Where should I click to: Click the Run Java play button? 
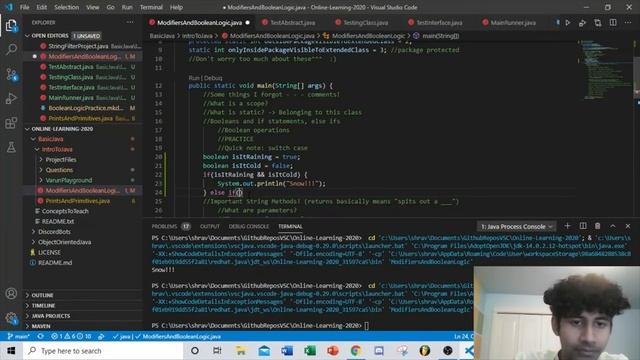coord(568,23)
